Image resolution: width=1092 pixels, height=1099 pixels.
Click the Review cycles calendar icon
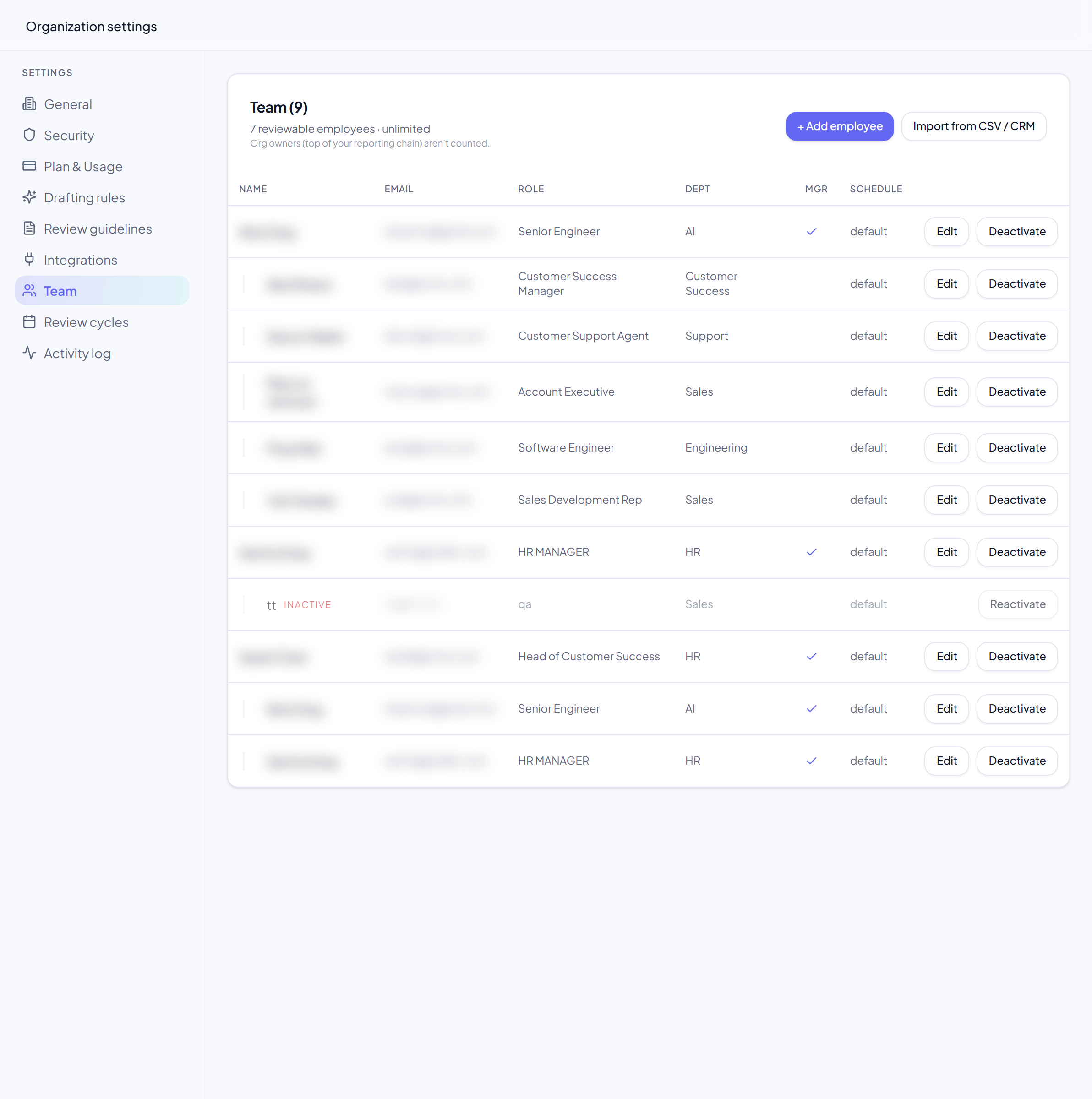(29, 322)
